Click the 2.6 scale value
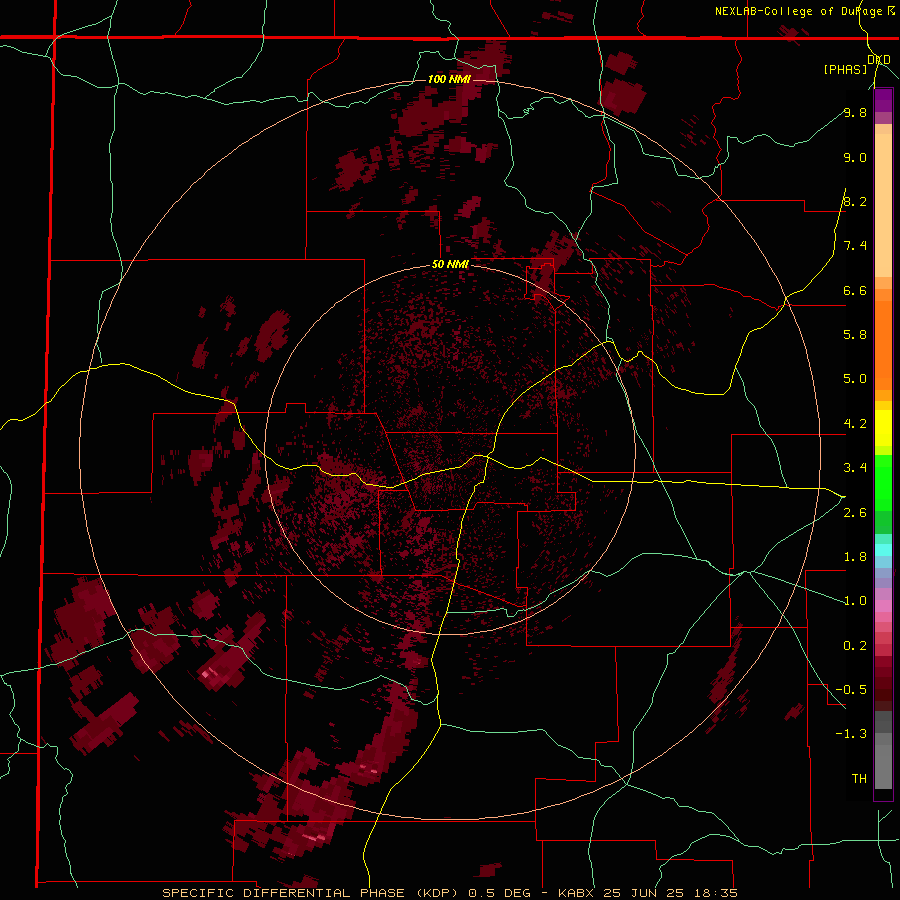 pos(855,512)
